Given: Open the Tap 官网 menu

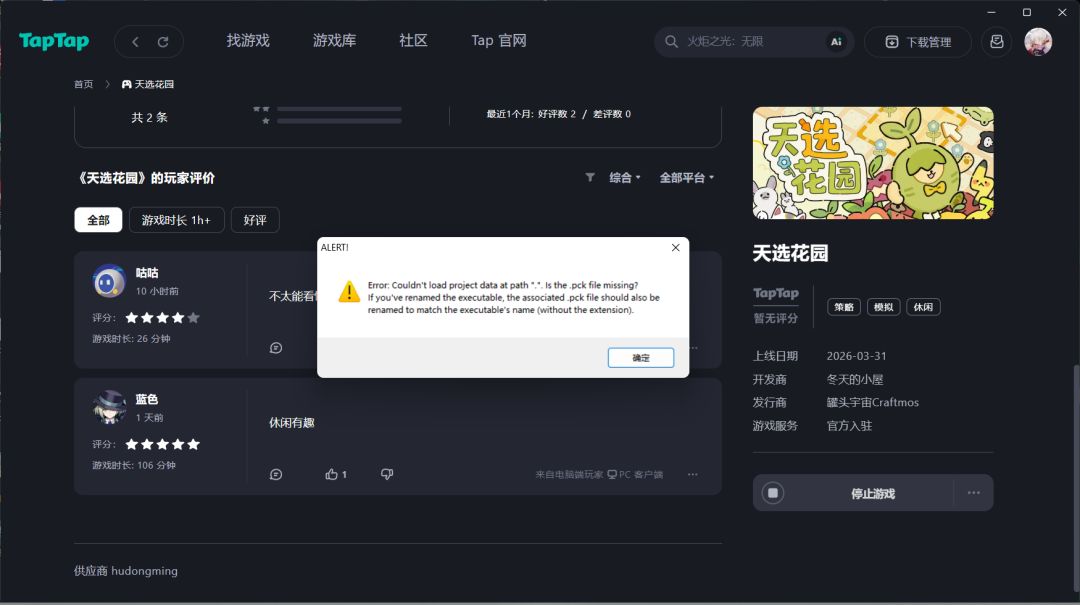Looking at the screenshot, I should click(499, 41).
